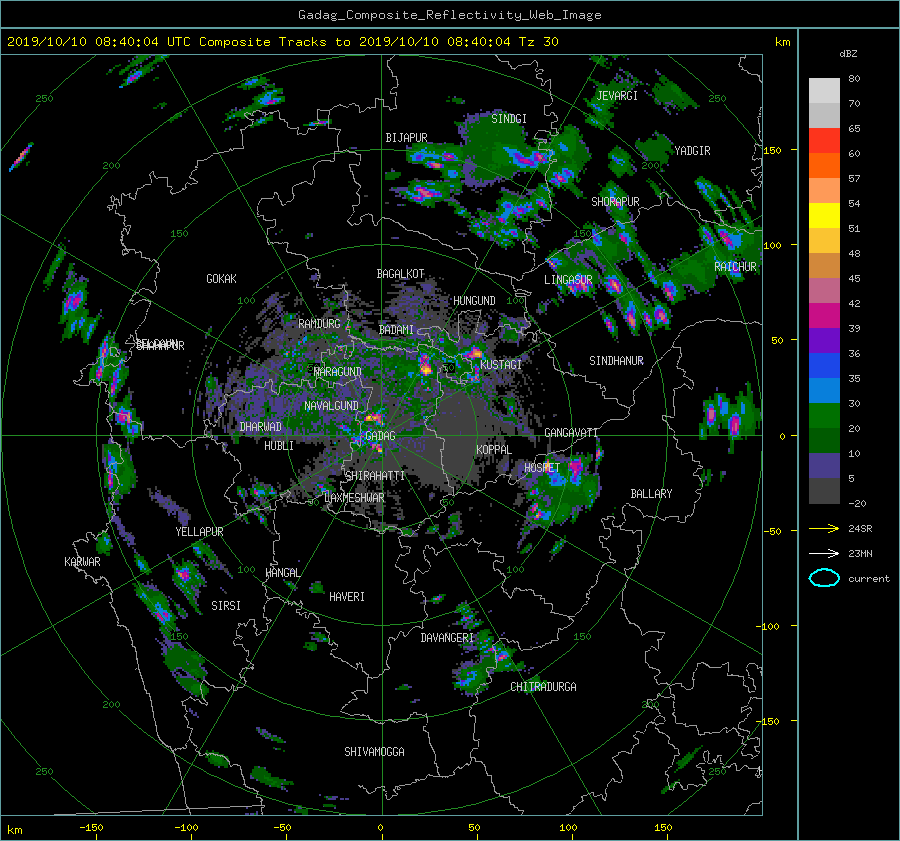
Task: Click the GADAG radar center label
Action: (380, 436)
